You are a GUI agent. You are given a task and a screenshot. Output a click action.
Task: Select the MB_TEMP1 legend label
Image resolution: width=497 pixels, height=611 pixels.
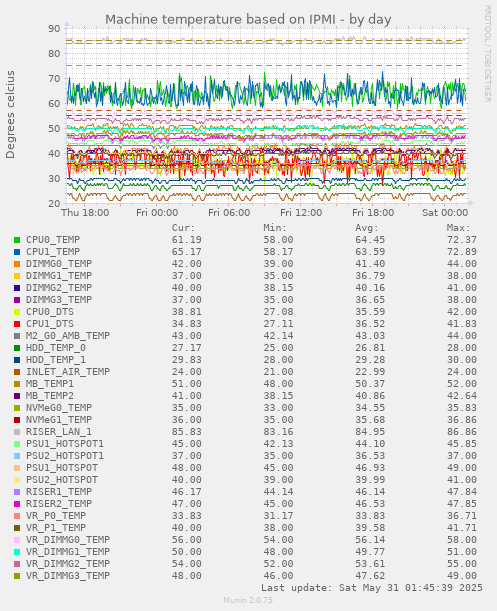[50, 384]
